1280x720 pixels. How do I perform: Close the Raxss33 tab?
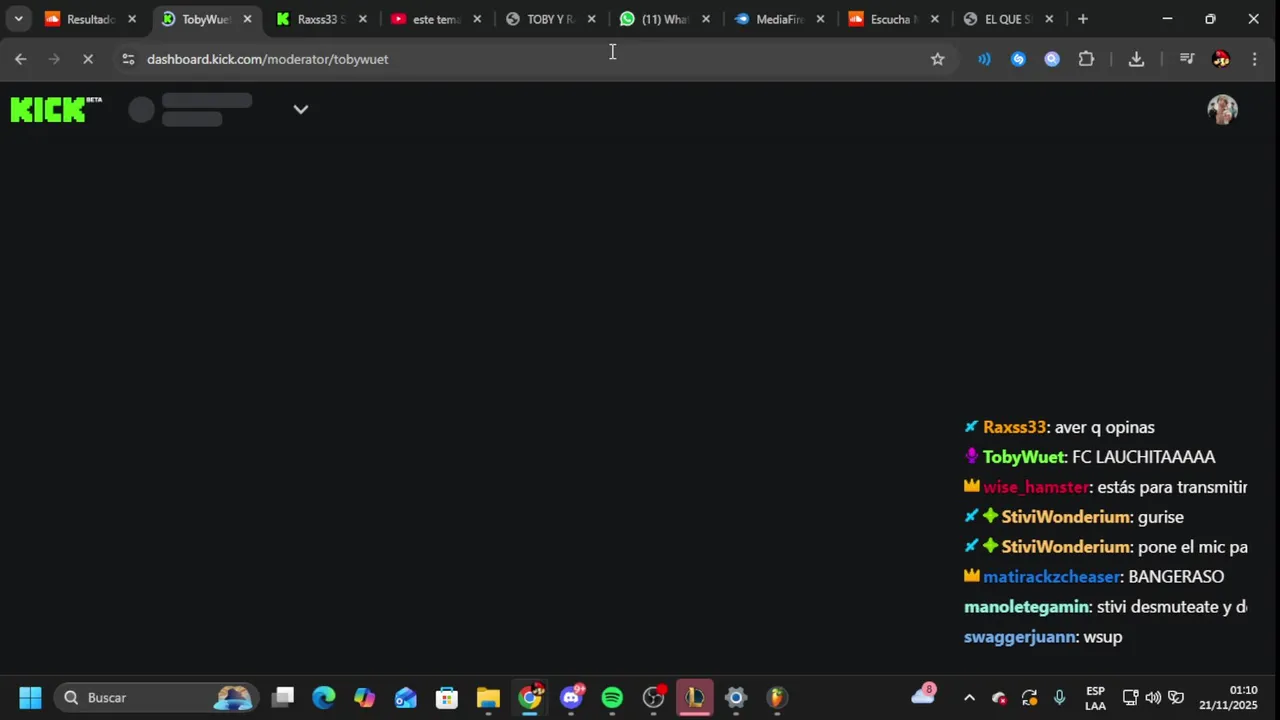[363, 19]
